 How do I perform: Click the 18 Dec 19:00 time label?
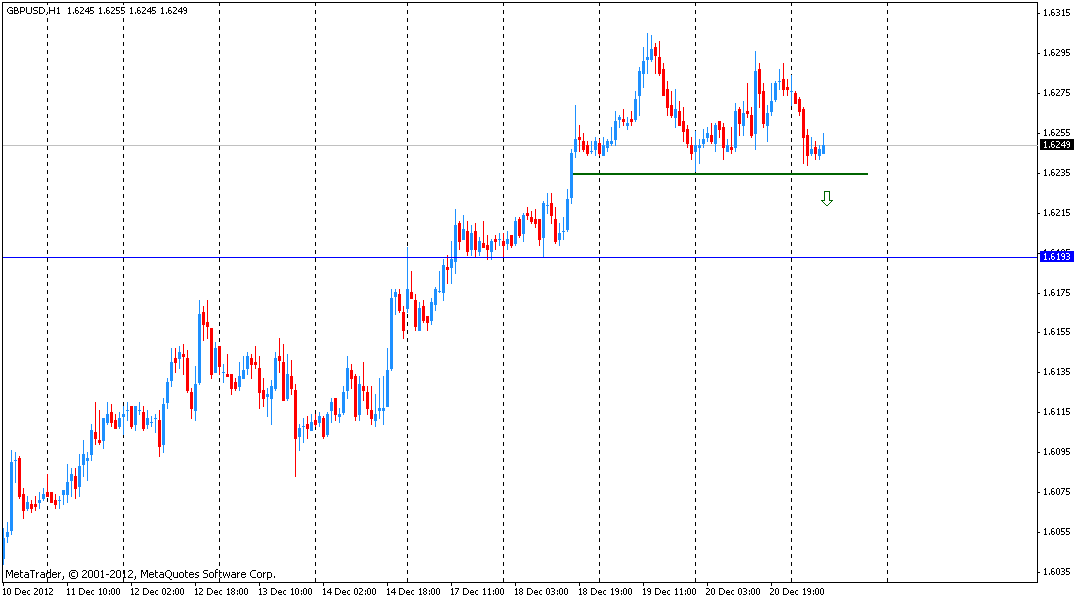(x=605, y=591)
